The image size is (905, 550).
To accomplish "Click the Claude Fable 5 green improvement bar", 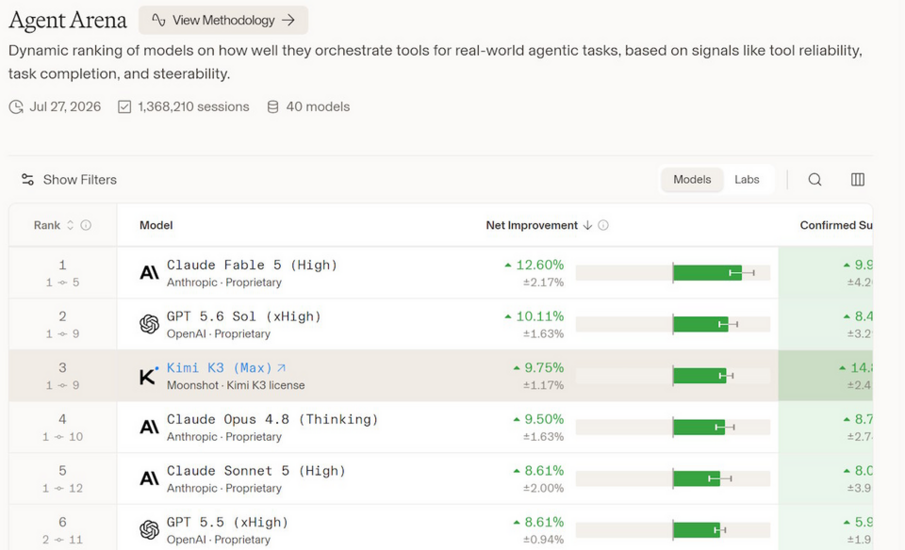I will [707, 273].
